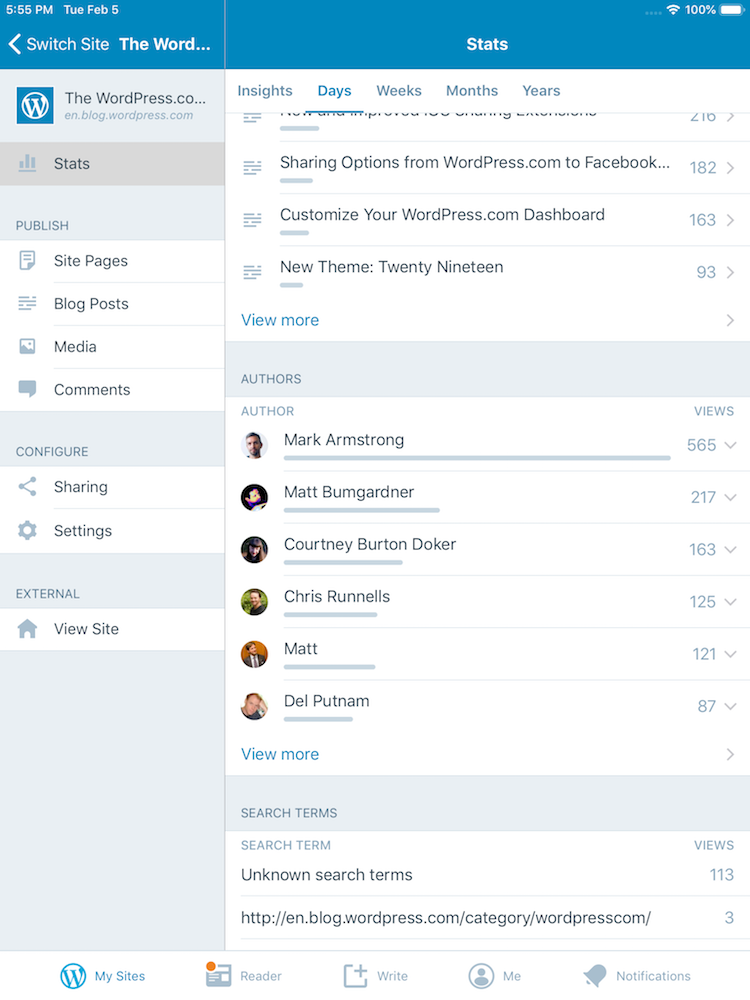
Task: Click post icon beside Sharing Options from WordPress.com
Action: [253, 168]
